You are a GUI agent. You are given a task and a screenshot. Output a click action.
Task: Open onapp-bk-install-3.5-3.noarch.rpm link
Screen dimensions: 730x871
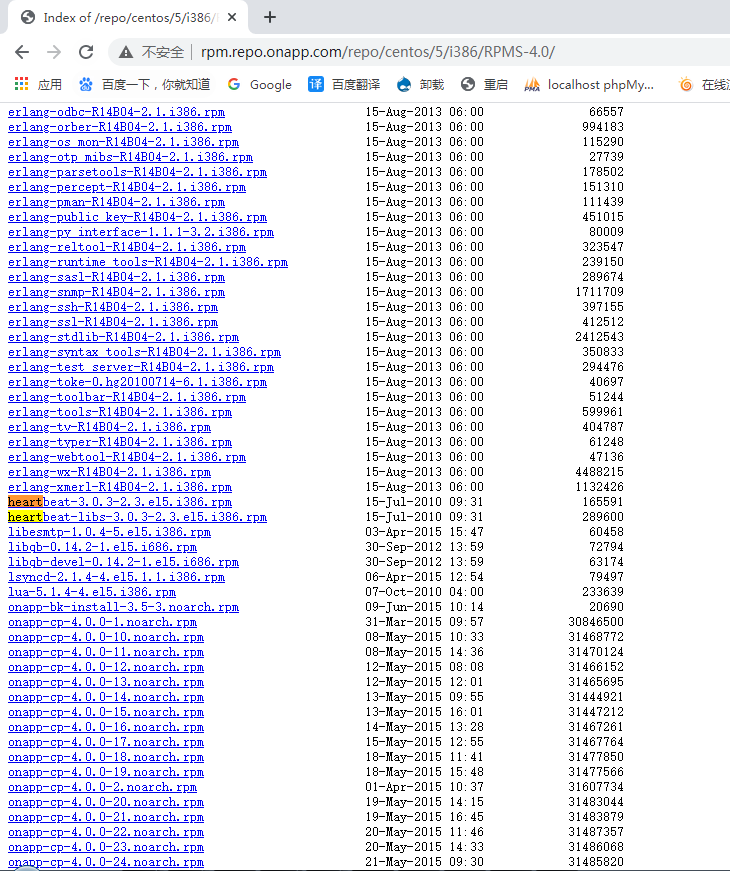pos(123,607)
